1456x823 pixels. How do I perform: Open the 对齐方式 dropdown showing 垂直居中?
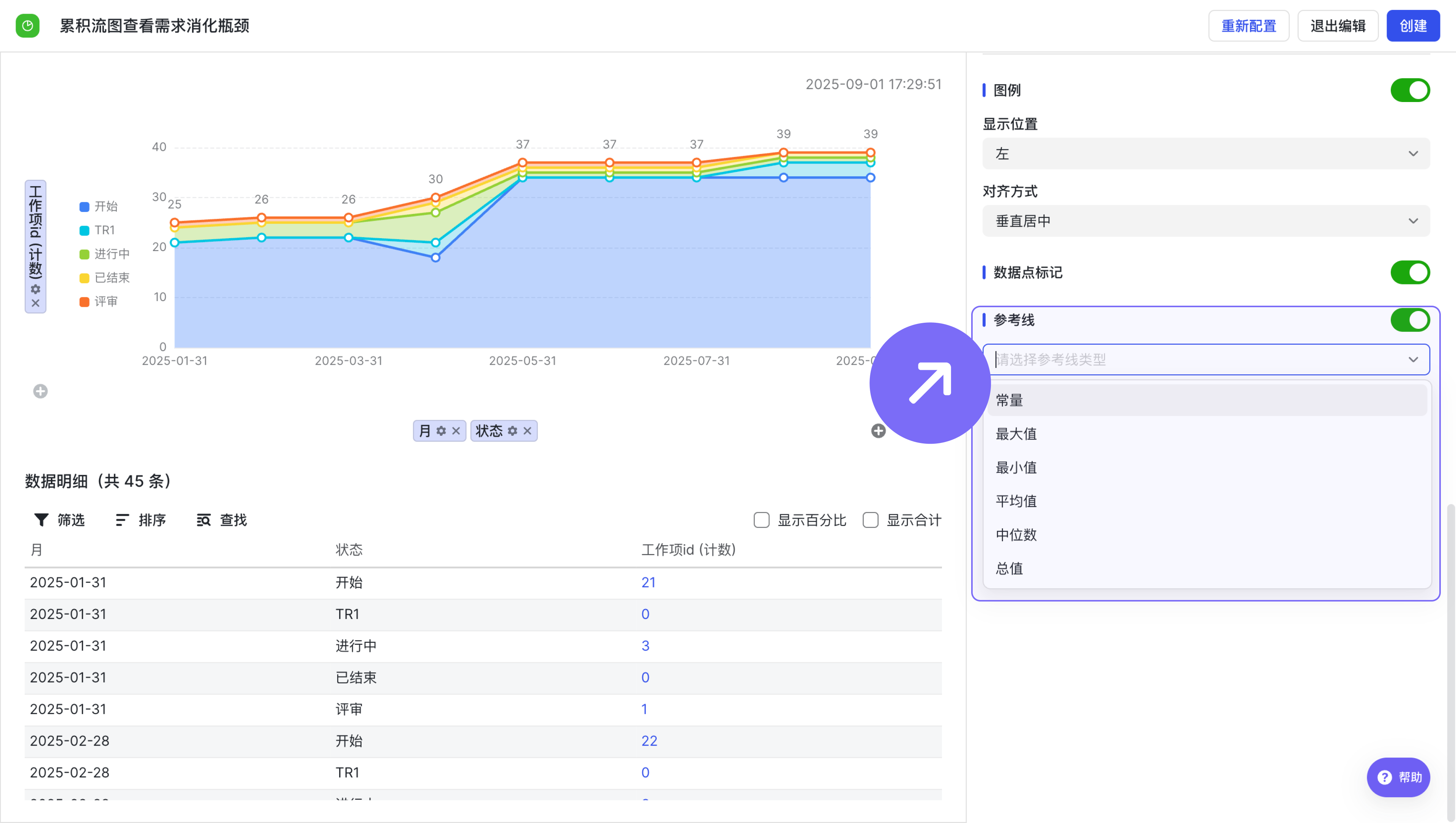pyautogui.click(x=1206, y=220)
